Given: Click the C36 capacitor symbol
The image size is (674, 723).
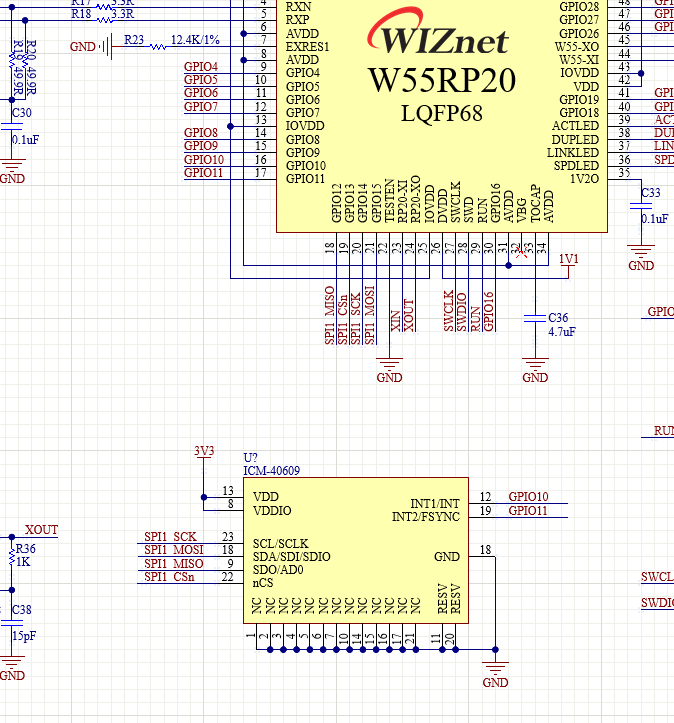Looking at the screenshot, I should [x=535, y=318].
